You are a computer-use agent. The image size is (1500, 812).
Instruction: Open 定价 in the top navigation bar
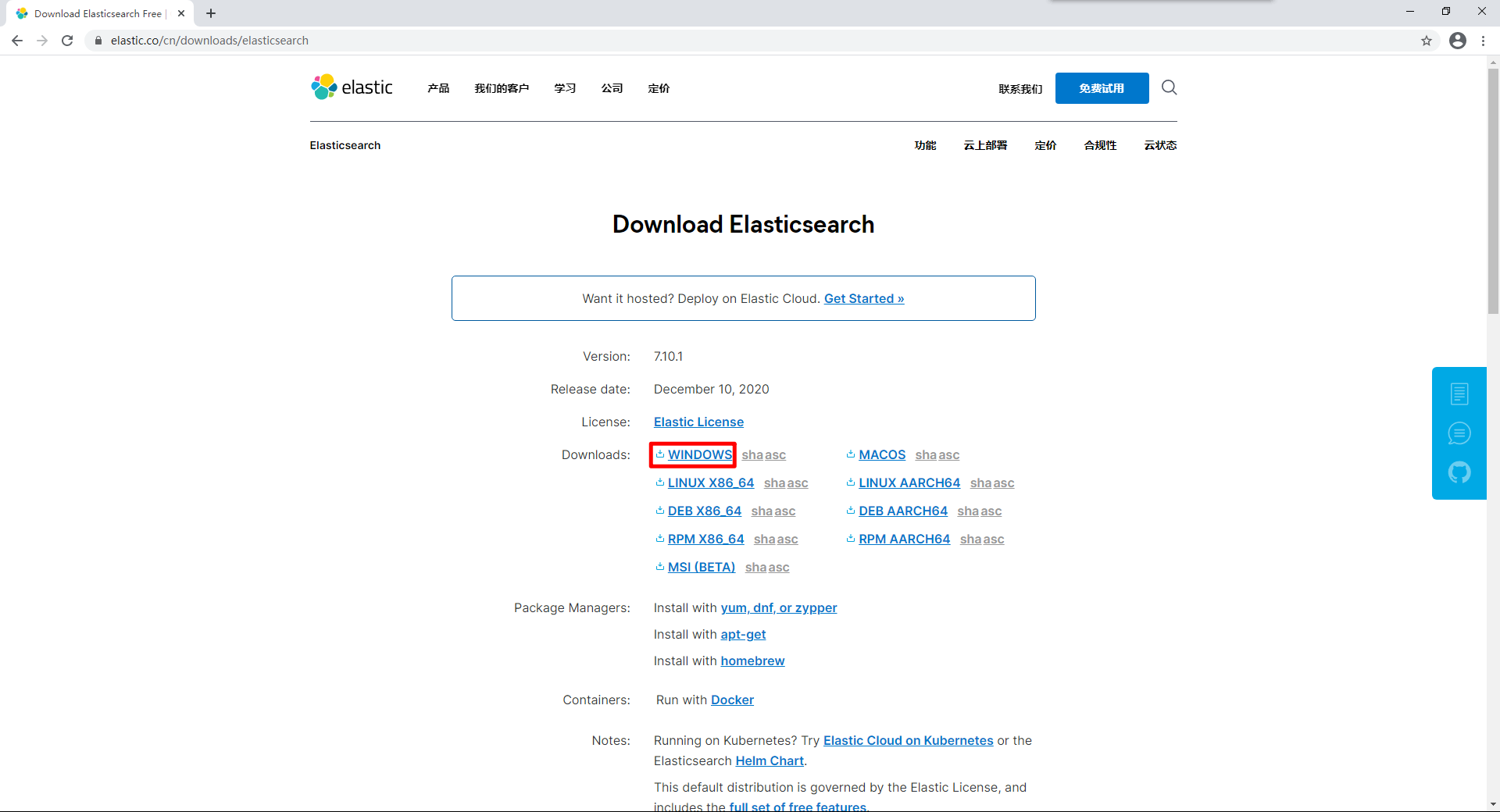point(659,88)
